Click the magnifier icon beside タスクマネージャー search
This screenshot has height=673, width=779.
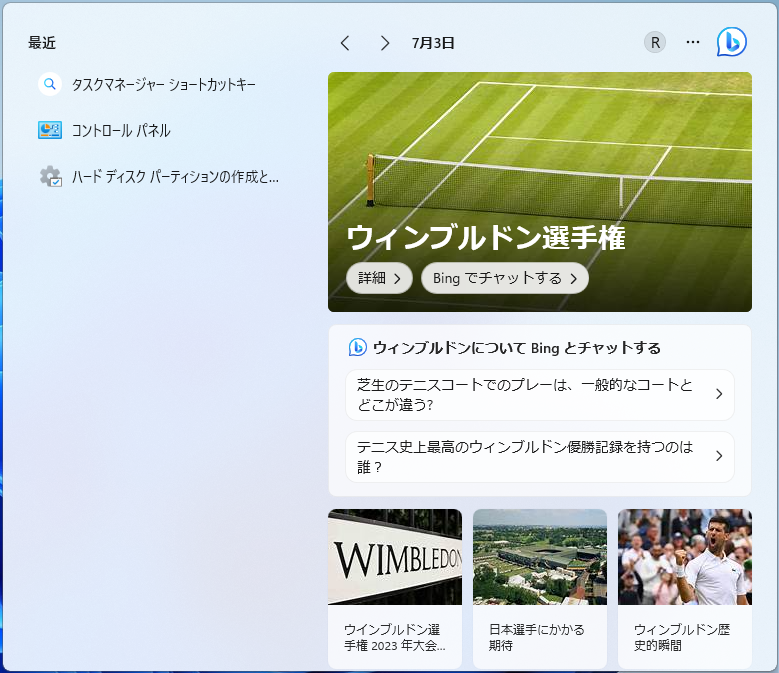pos(50,84)
